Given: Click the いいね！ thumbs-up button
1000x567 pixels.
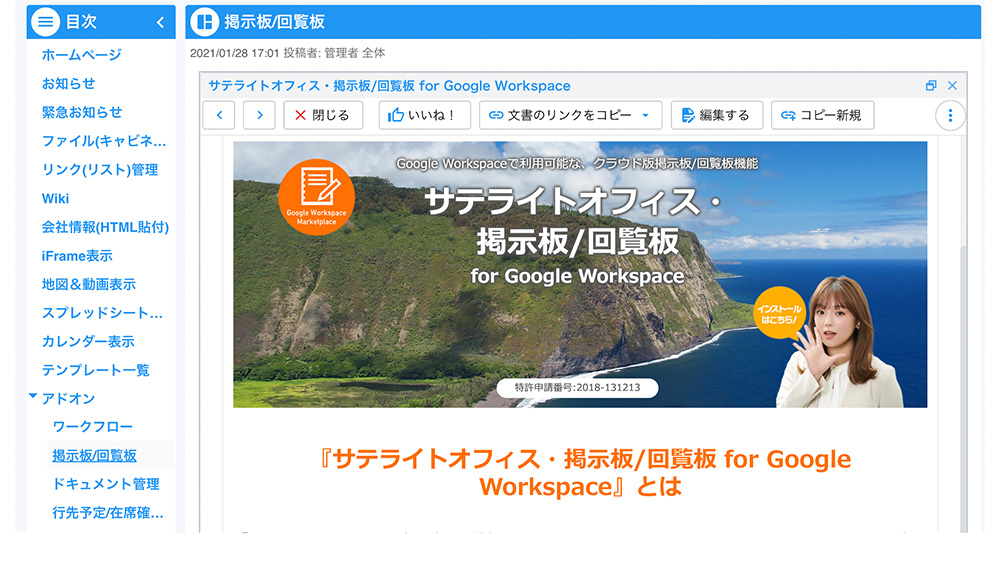Looking at the screenshot, I should pos(424,115).
